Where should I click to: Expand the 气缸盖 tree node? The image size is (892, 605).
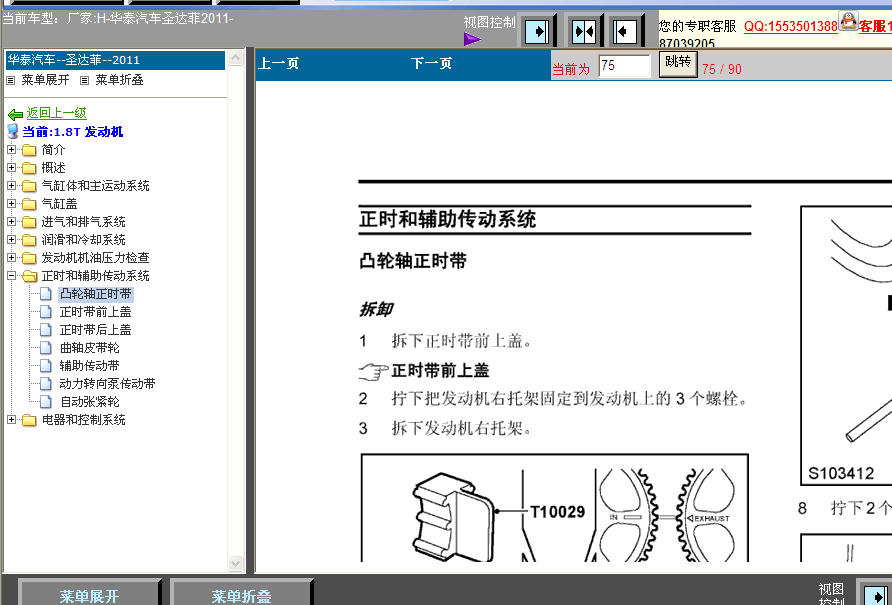pyautogui.click(x=11, y=203)
